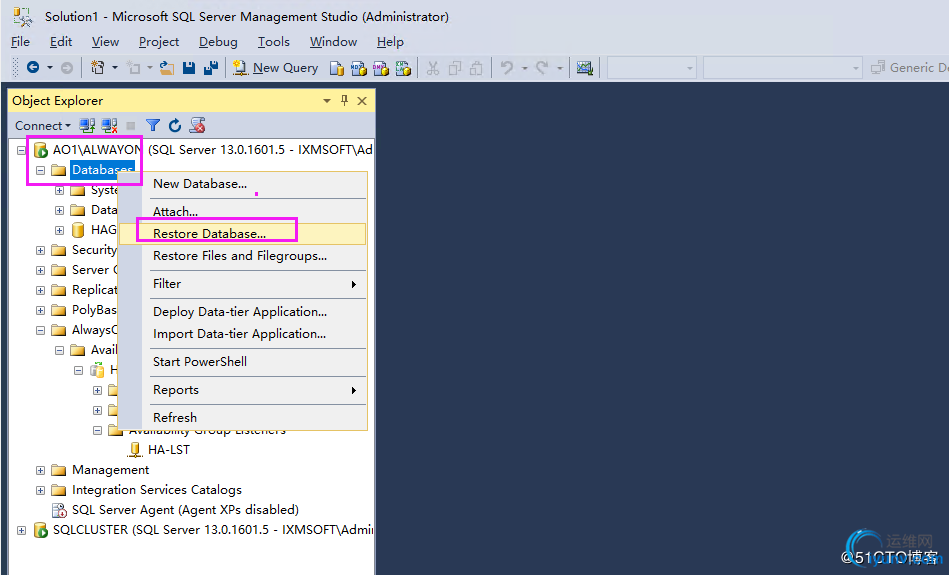The height and width of the screenshot is (575, 949).
Task: Choose Refresh from context menu
Action: [242, 418]
